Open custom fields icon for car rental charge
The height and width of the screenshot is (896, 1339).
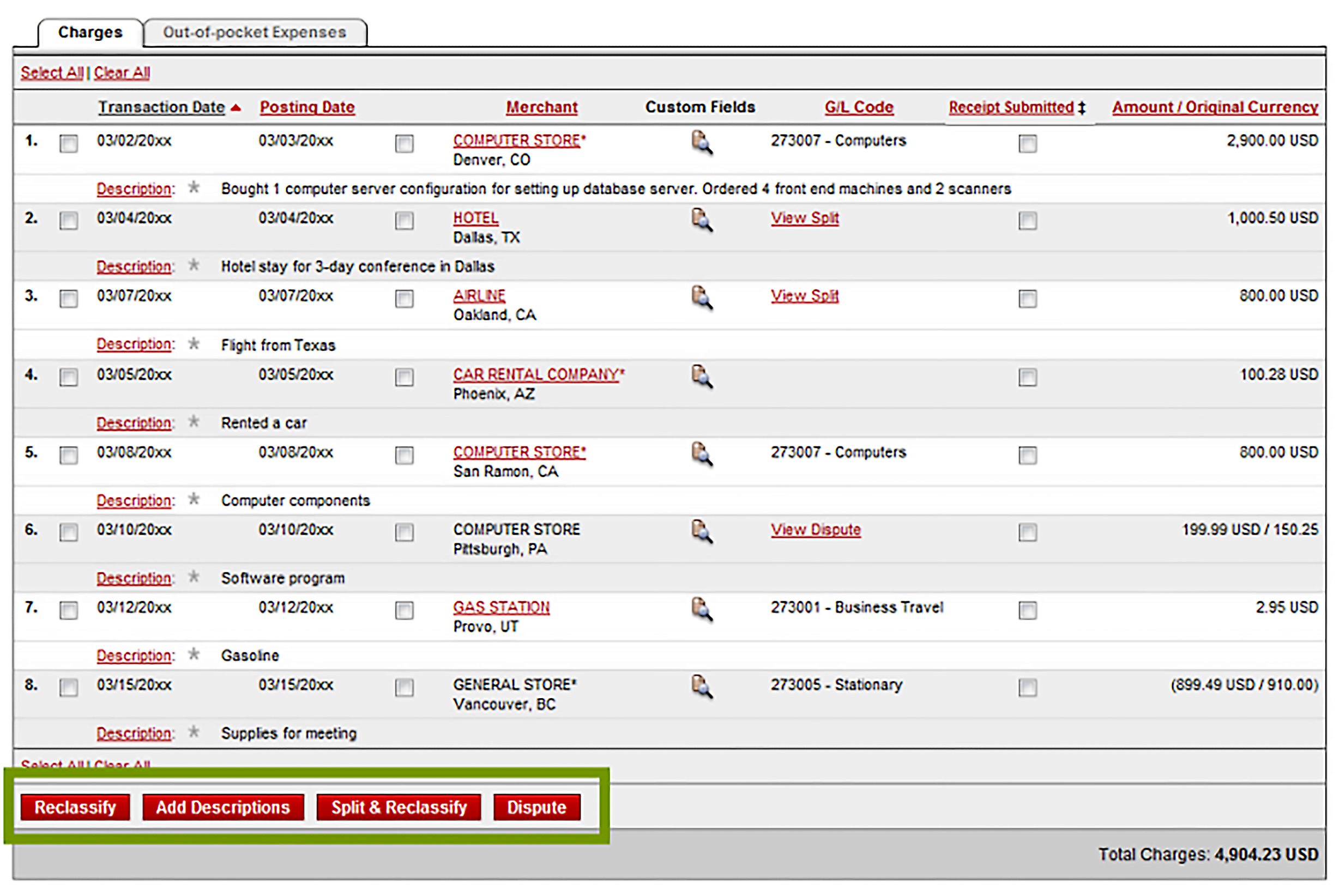coord(701,377)
